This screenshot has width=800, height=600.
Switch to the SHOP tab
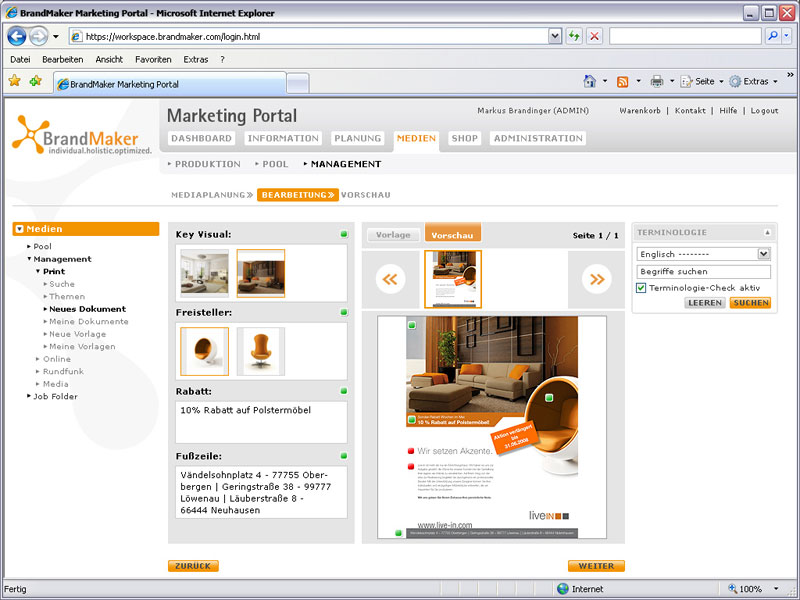(464, 139)
